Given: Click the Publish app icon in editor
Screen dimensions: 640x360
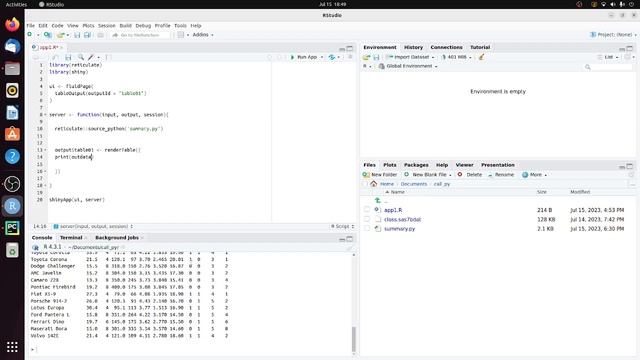Looking at the screenshot, I should point(332,57).
